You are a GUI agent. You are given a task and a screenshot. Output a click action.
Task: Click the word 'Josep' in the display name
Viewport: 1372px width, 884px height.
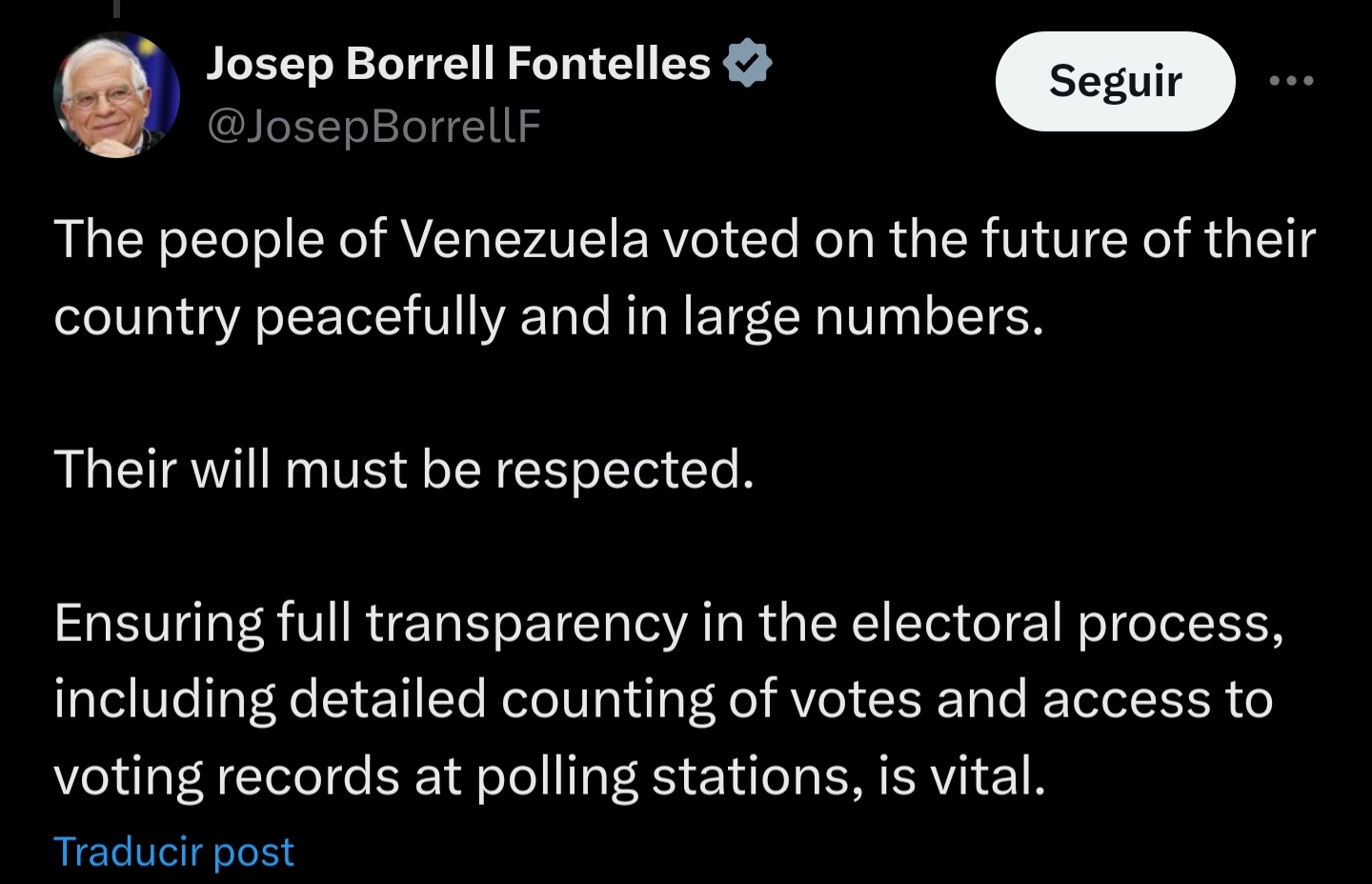coord(270,64)
